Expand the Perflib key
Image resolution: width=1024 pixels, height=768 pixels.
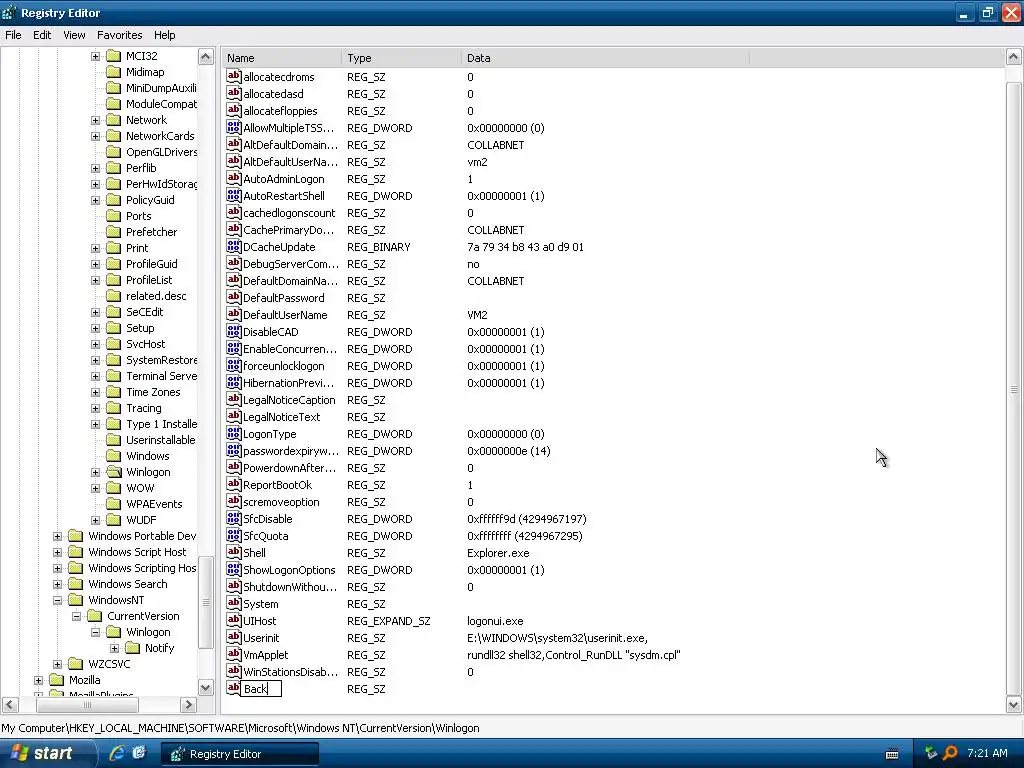95,168
